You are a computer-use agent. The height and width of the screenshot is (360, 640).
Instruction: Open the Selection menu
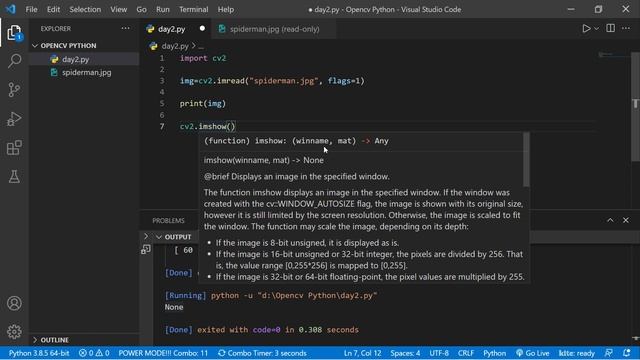pos(85,9)
